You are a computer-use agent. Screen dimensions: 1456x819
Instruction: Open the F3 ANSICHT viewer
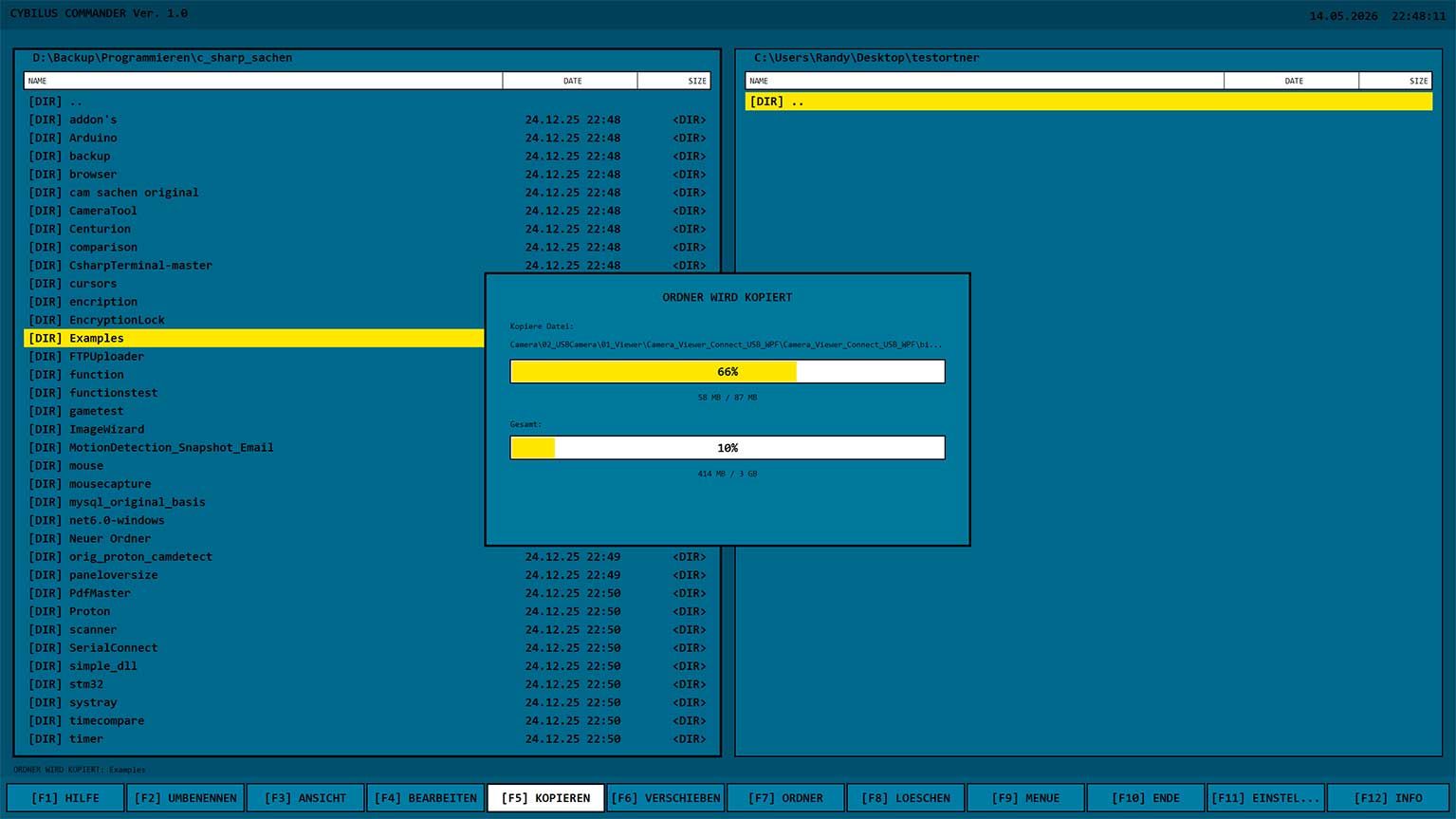(305, 798)
